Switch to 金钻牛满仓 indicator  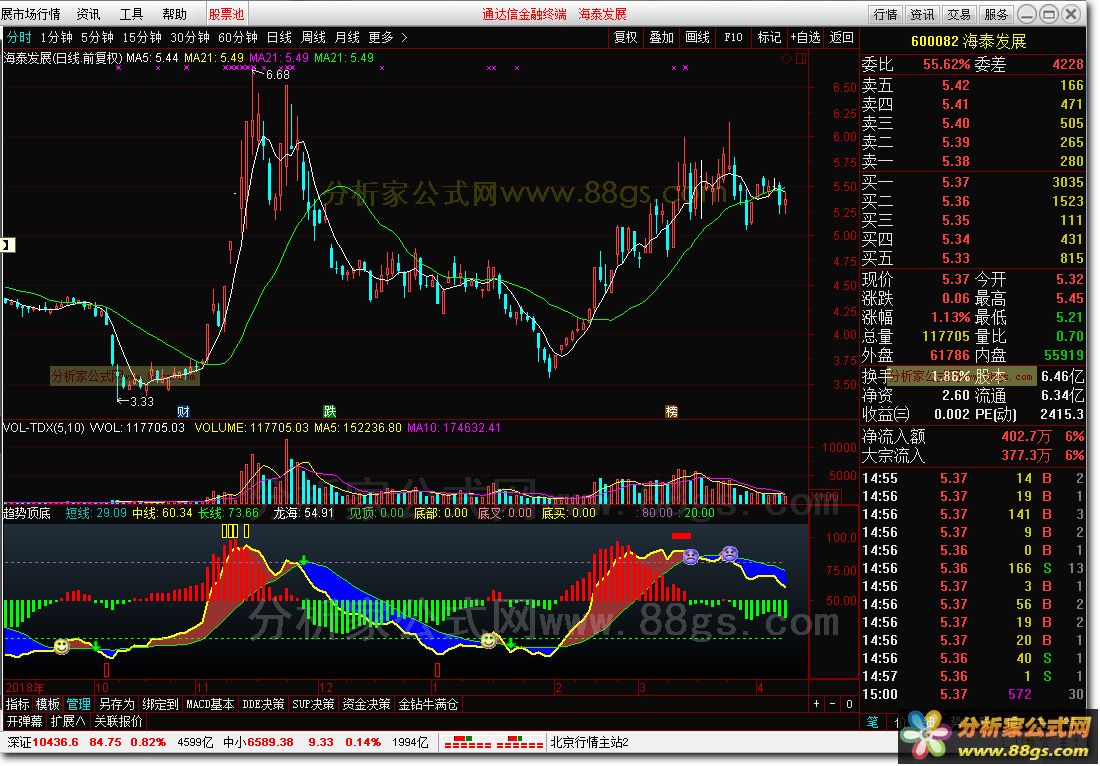429,704
